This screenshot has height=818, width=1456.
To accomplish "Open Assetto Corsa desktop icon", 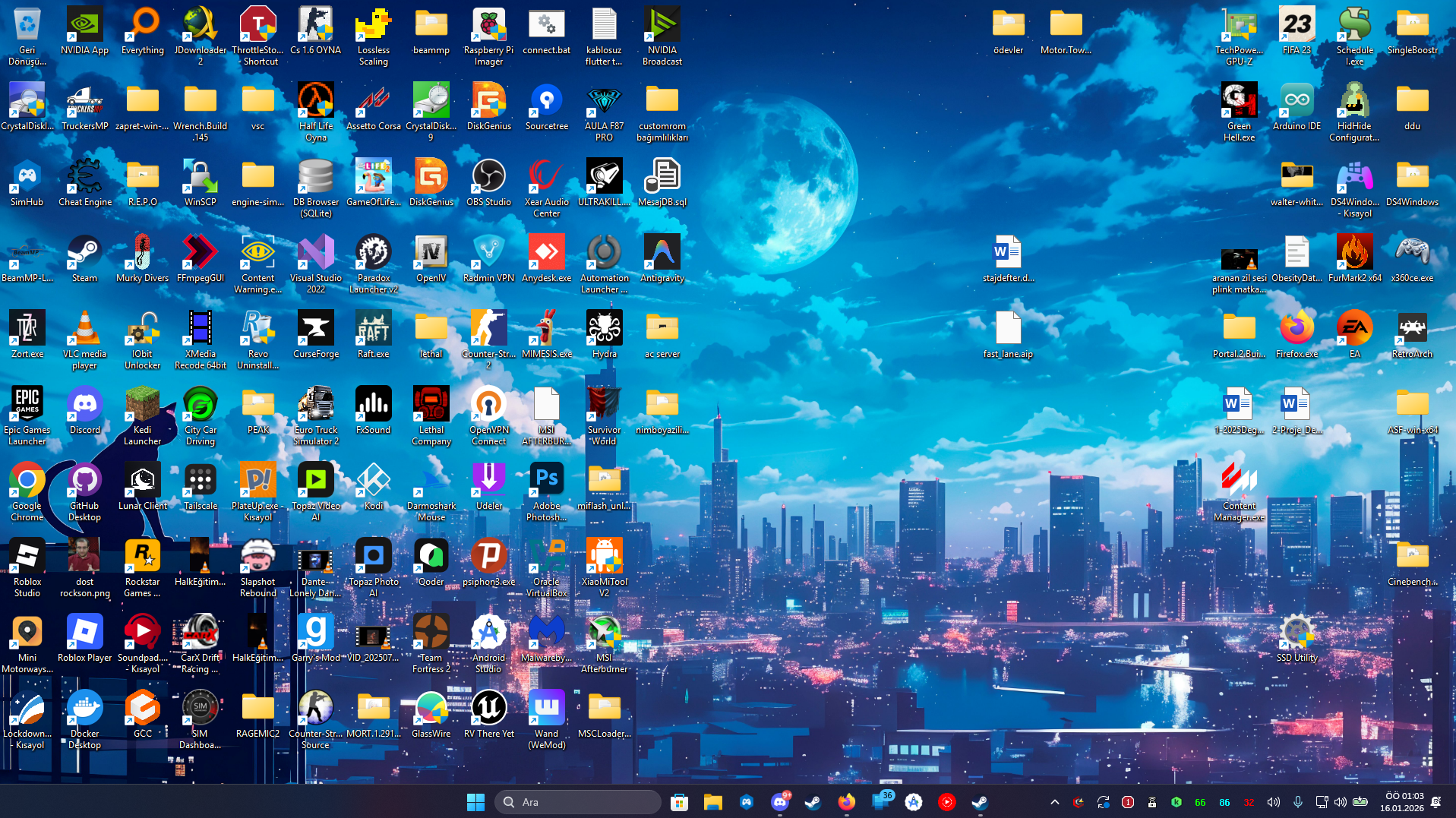I will 373,107.
